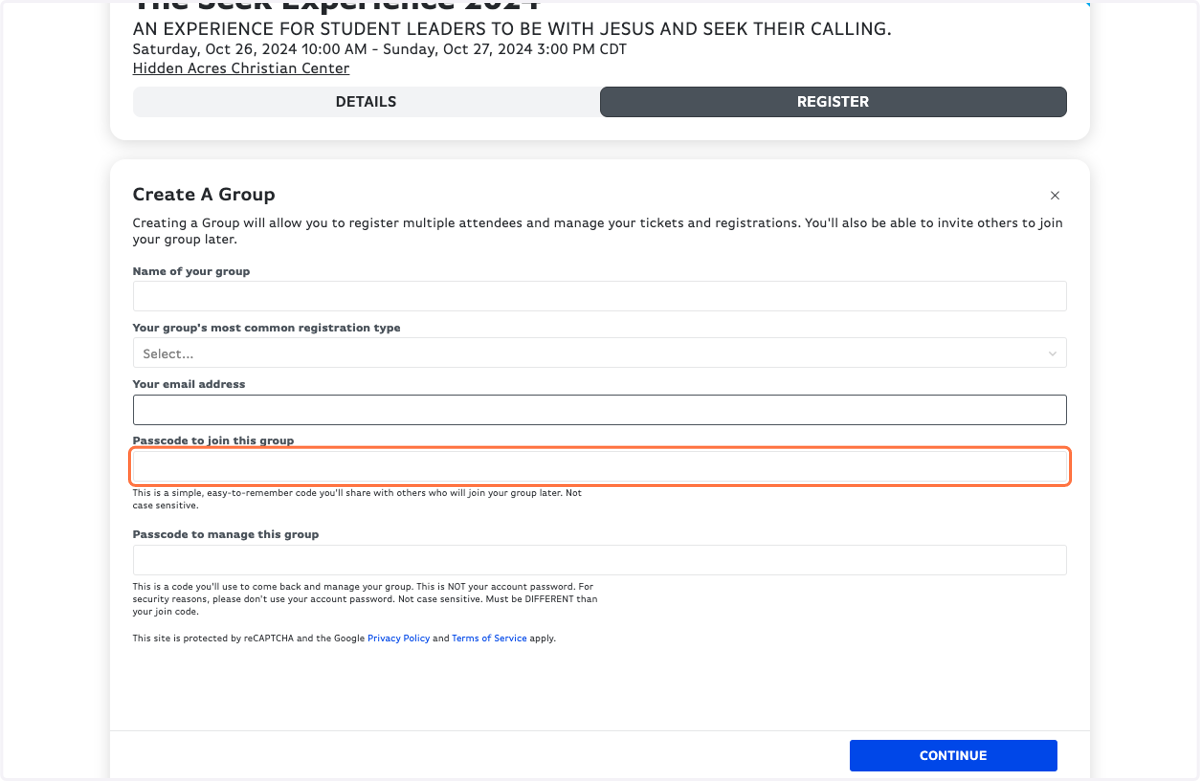Click the event date and time text
Image resolution: width=1200 pixels, height=781 pixels.
(x=380, y=49)
